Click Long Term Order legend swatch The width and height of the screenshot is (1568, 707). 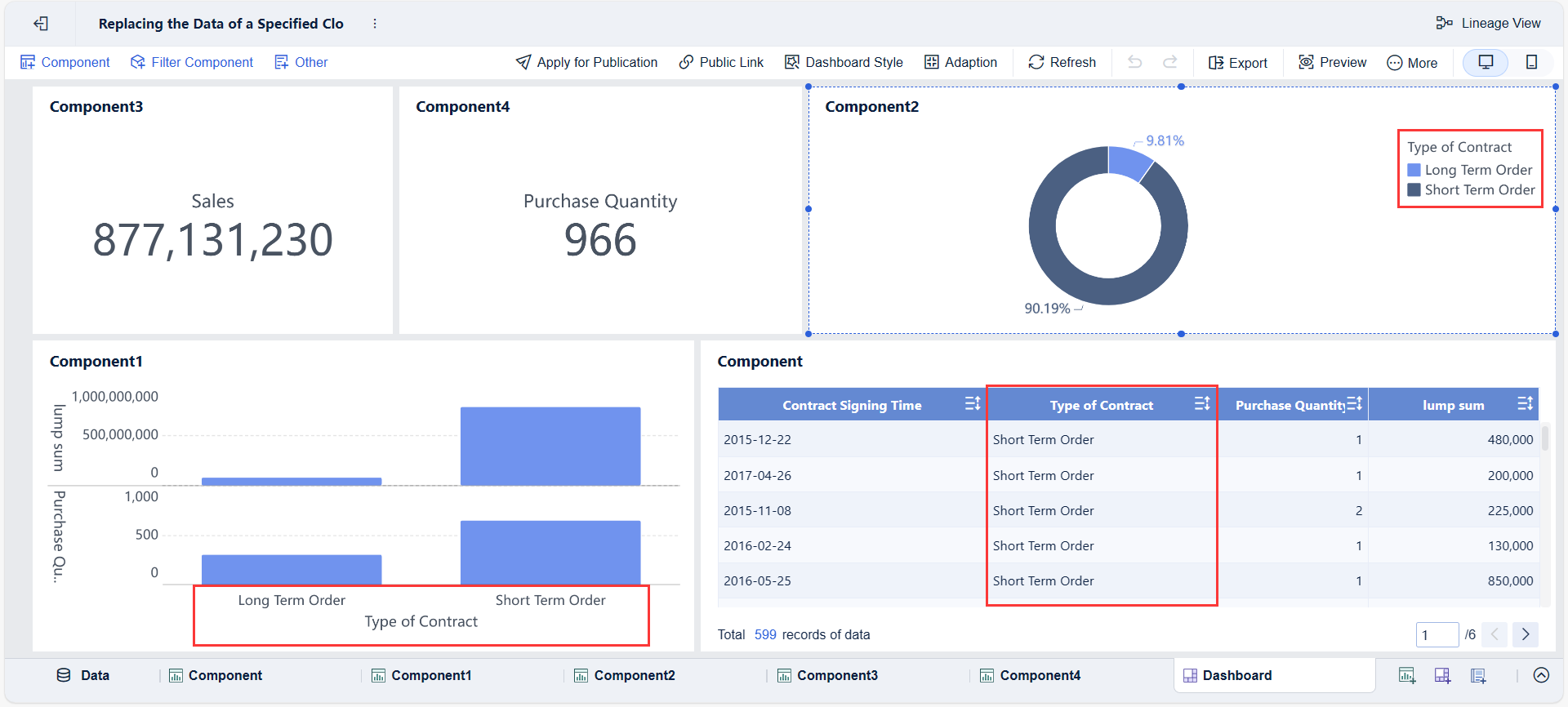(x=1414, y=170)
